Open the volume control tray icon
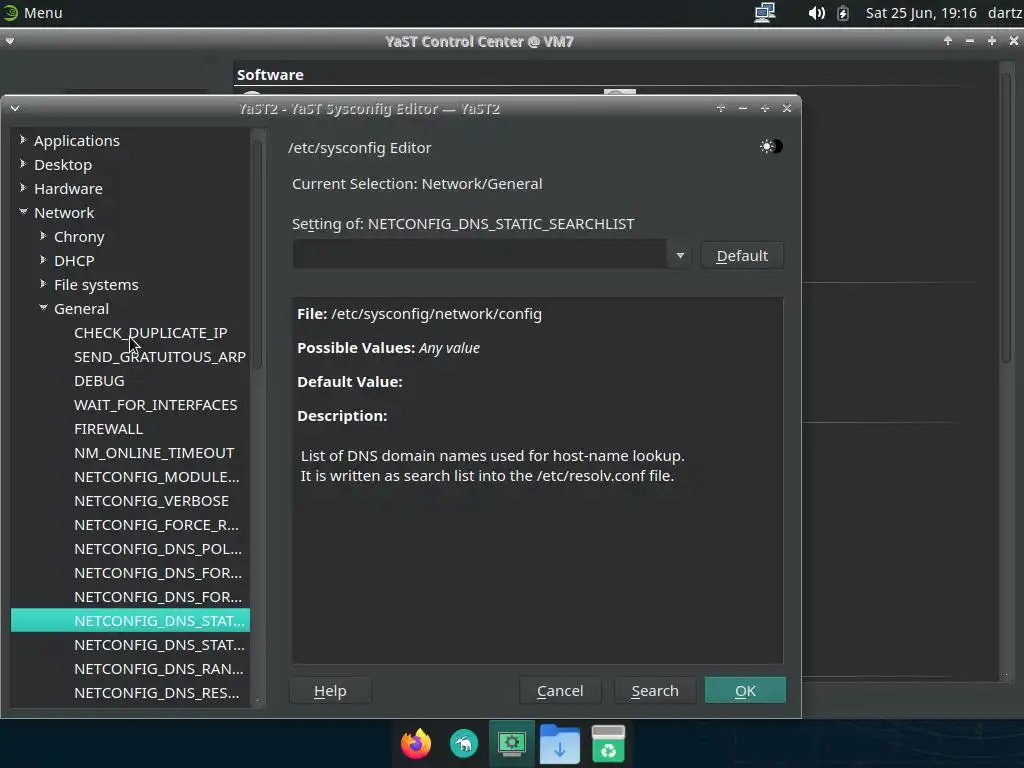Viewport: 1024px width, 768px height. coord(816,13)
